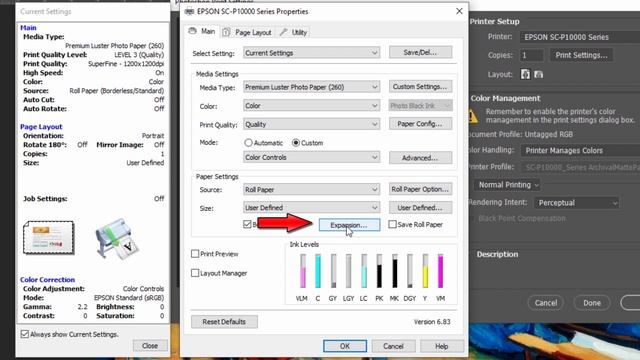
Task: Click the User Defined... button
Action: [420, 207]
